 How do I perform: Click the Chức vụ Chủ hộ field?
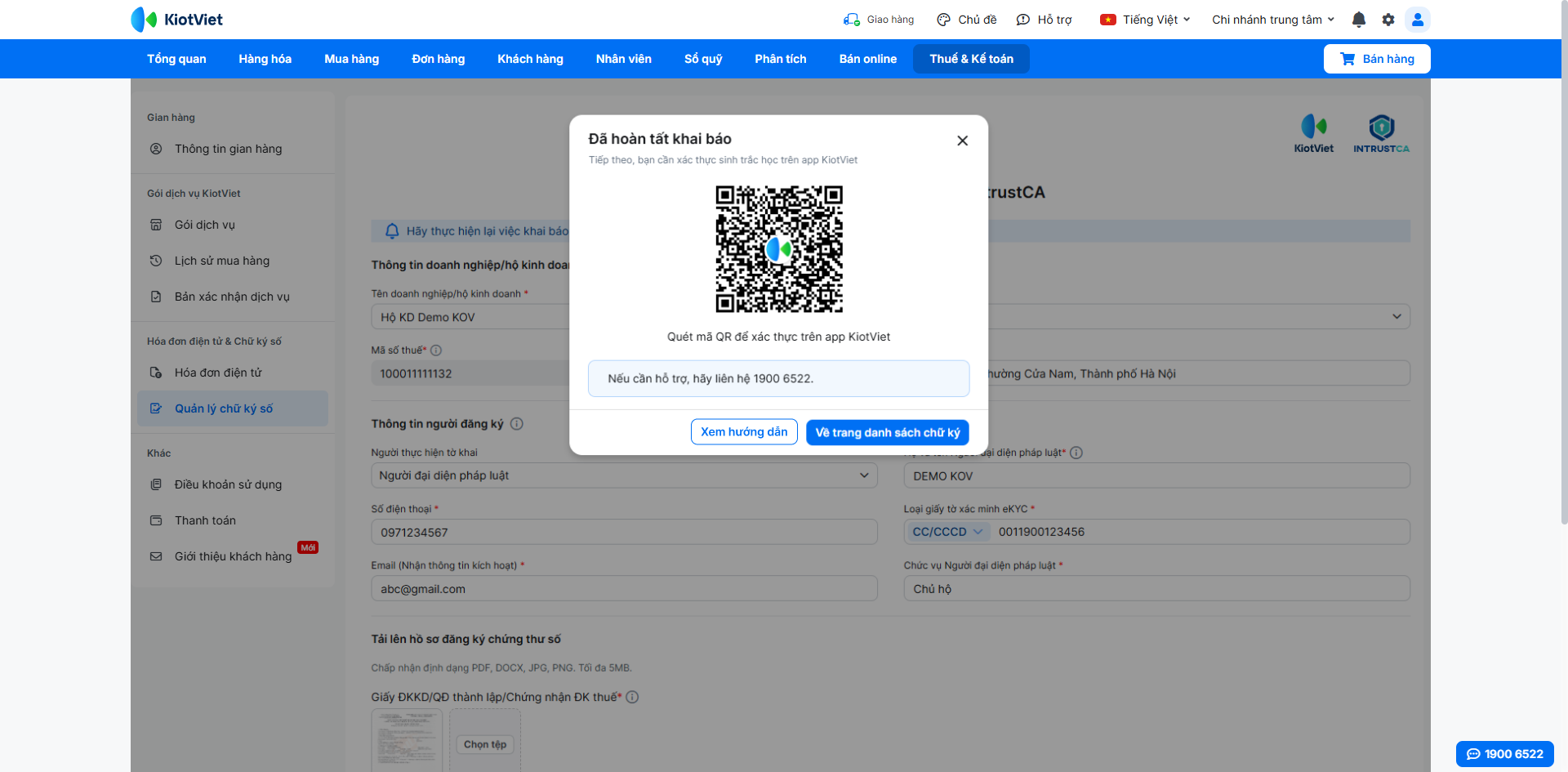(x=1156, y=588)
